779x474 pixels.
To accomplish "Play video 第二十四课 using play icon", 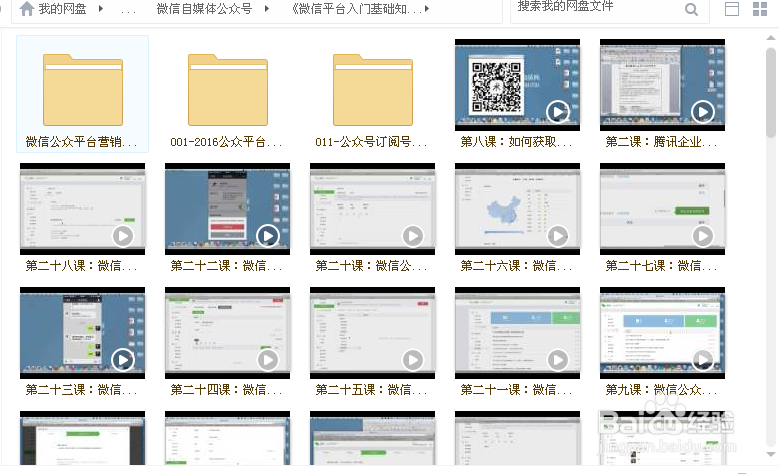I will (268, 360).
